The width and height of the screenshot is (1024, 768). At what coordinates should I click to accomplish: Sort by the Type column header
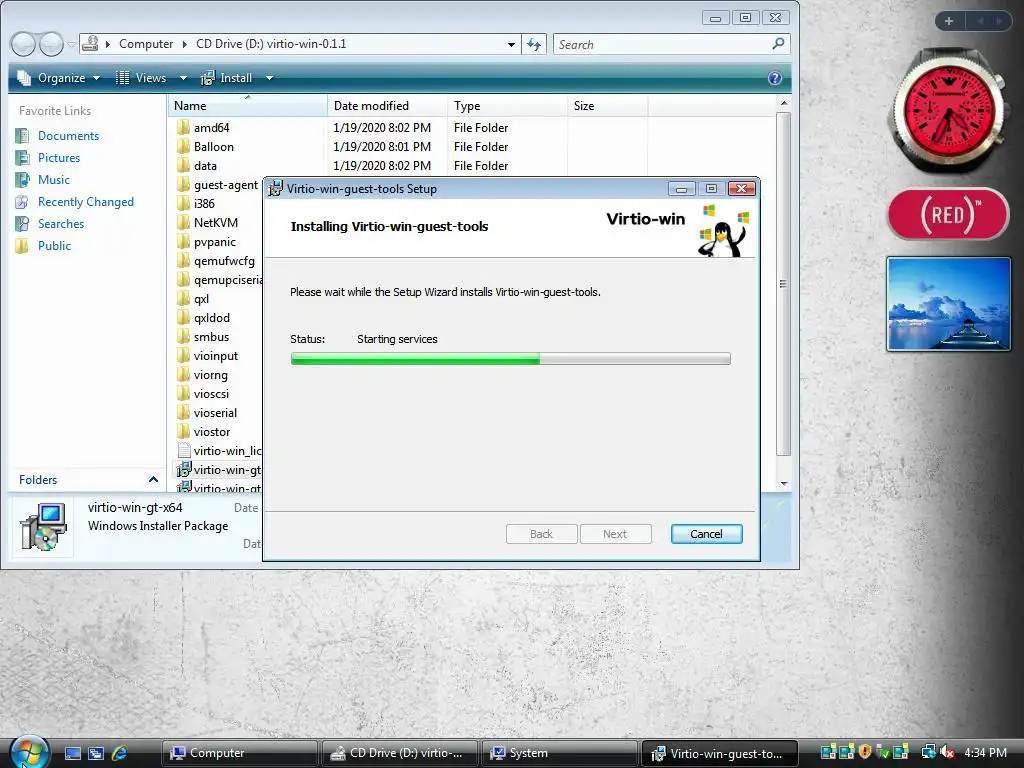pyautogui.click(x=507, y=106)
